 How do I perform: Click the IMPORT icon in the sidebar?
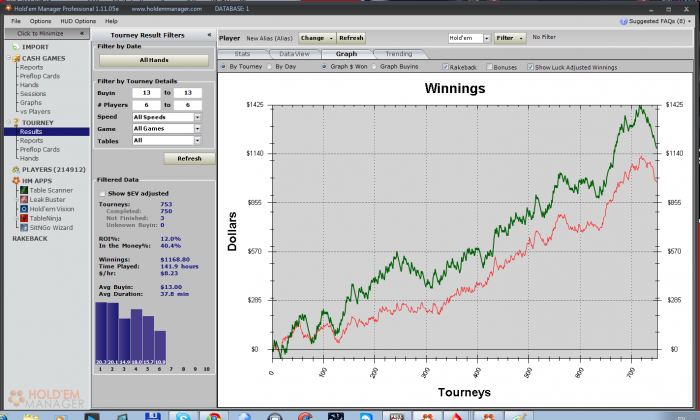click(x=16, y=47)
